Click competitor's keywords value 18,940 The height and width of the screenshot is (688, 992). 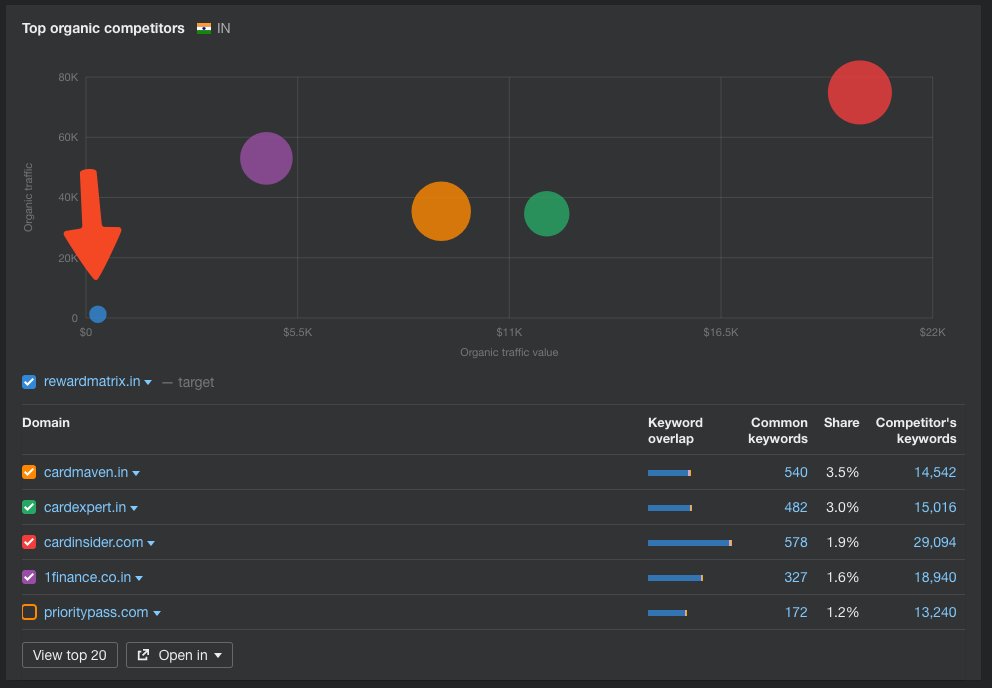(x=935, y=577)
